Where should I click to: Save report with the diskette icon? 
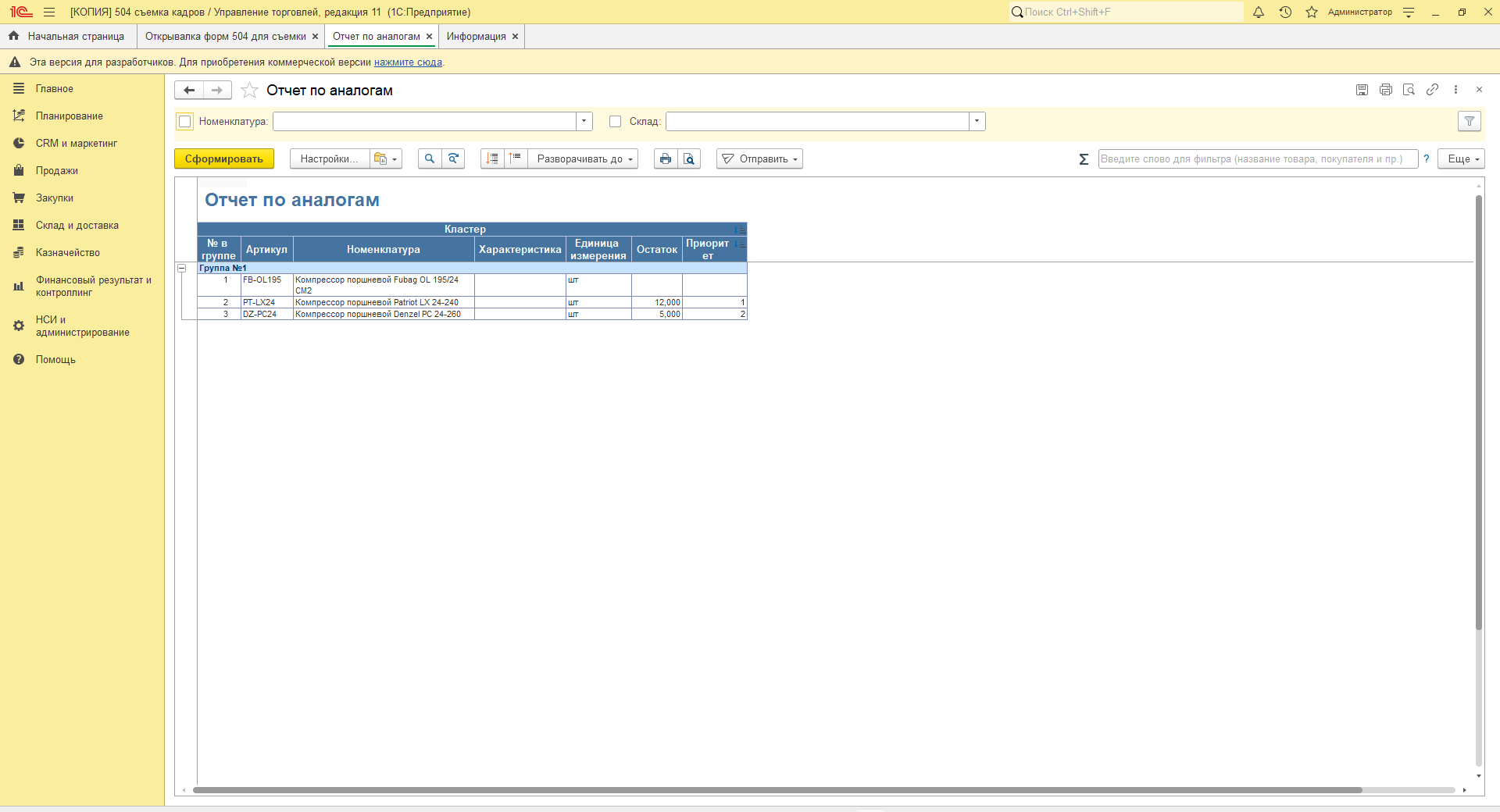click(1362, 90)
